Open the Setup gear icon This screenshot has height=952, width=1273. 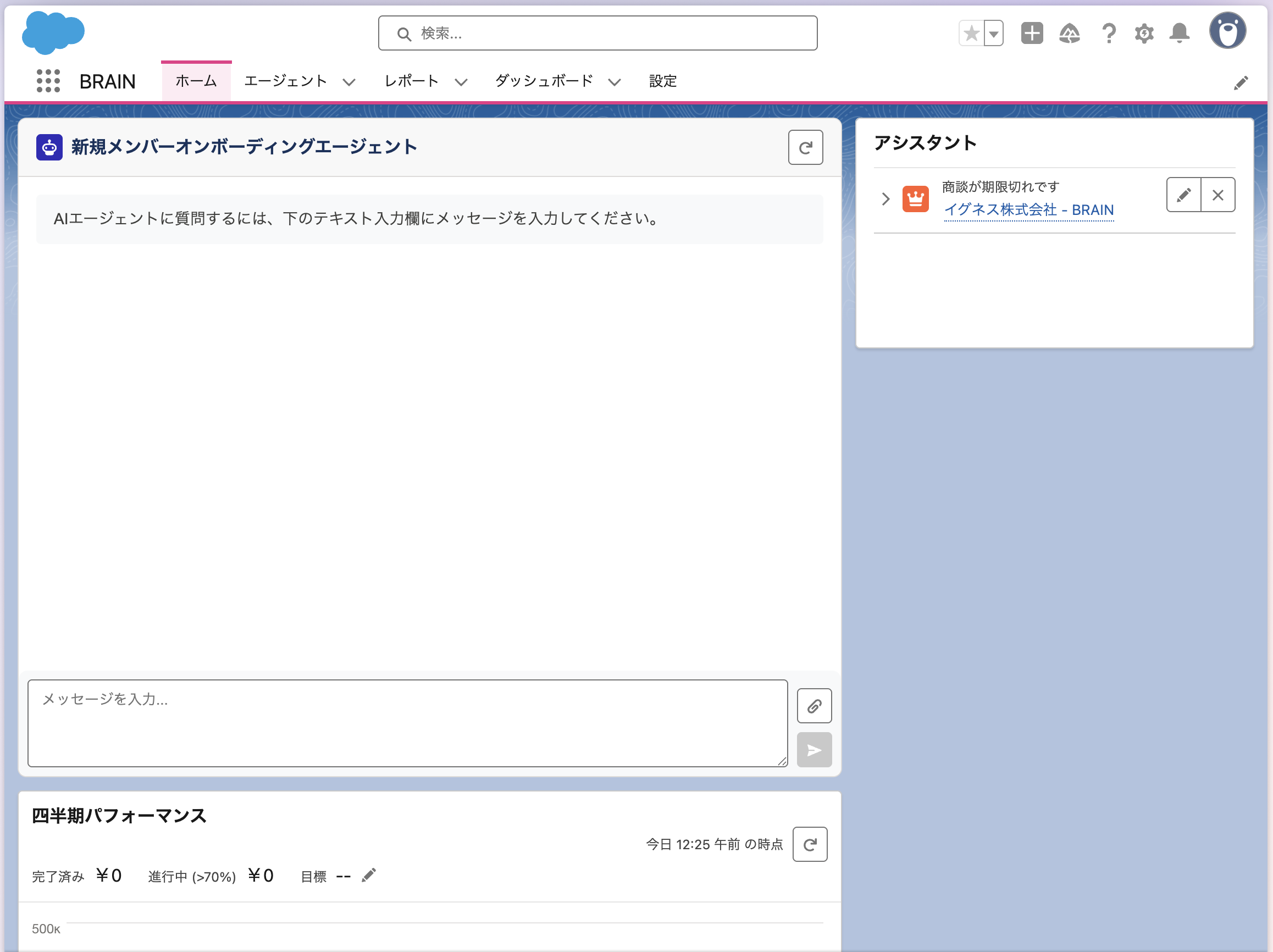tap(1144, 34)
